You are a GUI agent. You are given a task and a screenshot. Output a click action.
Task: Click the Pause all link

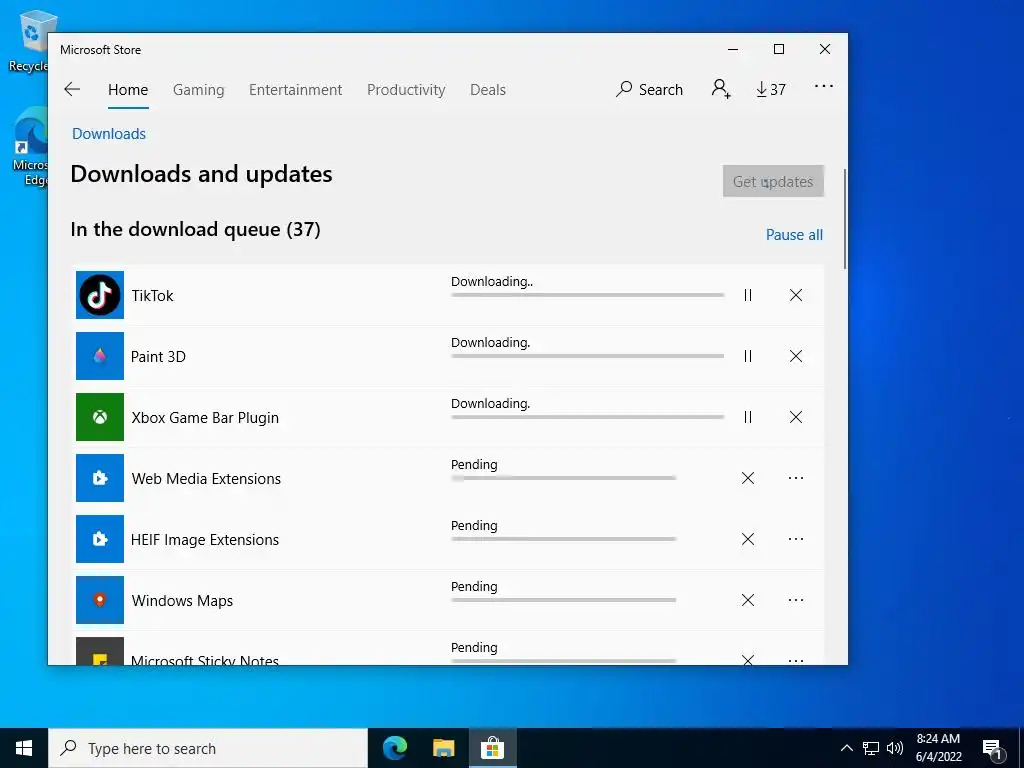click(794, 234)
